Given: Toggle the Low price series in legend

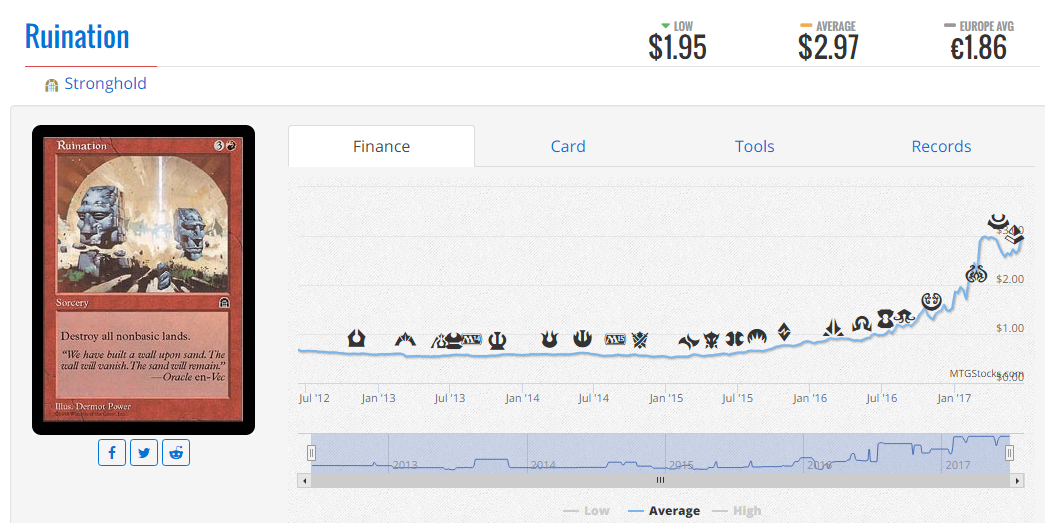Looking at the screenshot, I should coord(586,511).
